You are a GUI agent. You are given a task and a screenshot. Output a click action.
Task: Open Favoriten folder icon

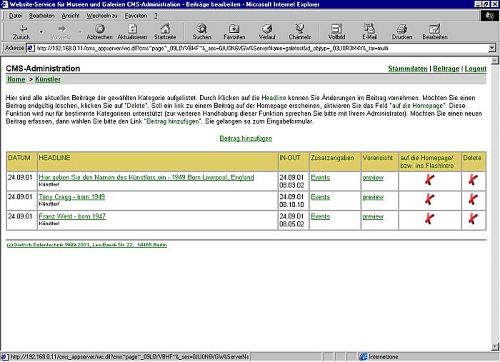coord(234,29)
